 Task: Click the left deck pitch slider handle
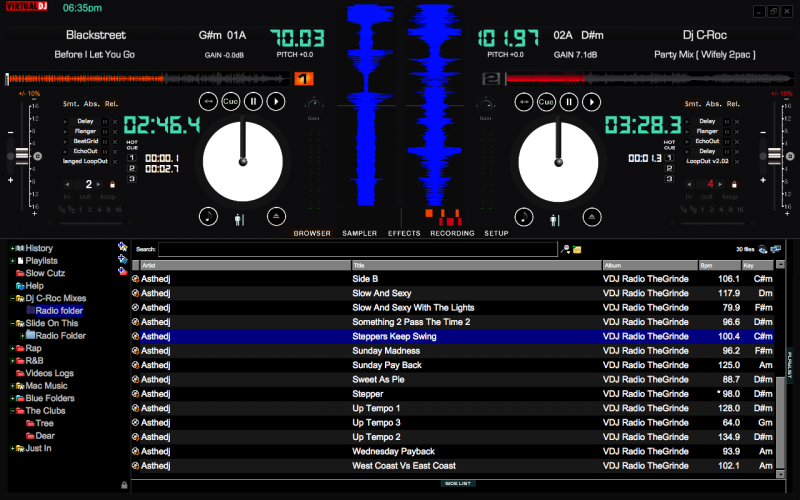tap(21, 156)
